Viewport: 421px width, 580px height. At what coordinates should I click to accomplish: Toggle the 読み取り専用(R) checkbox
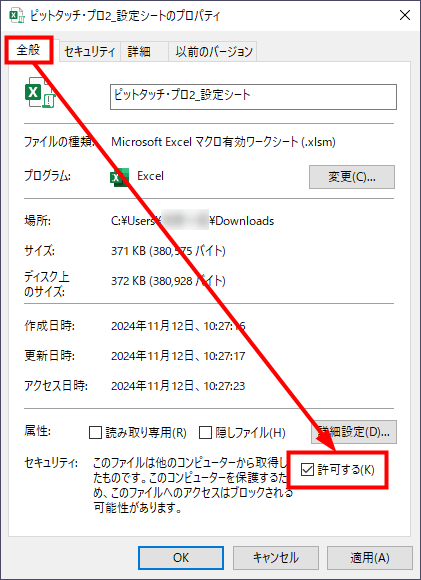click(x=95, y=432)
